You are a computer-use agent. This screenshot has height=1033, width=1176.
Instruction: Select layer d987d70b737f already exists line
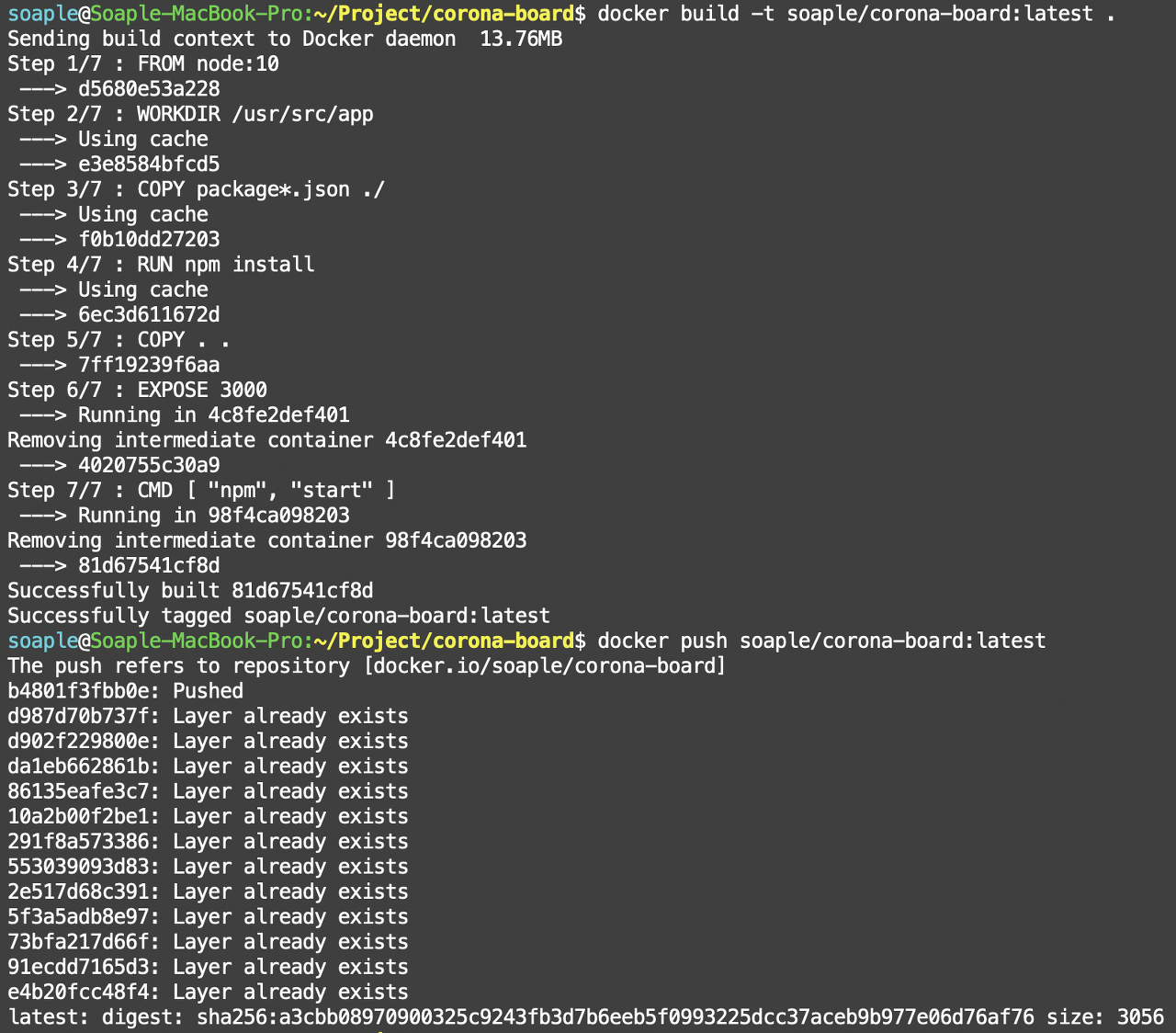coord(207,715)
